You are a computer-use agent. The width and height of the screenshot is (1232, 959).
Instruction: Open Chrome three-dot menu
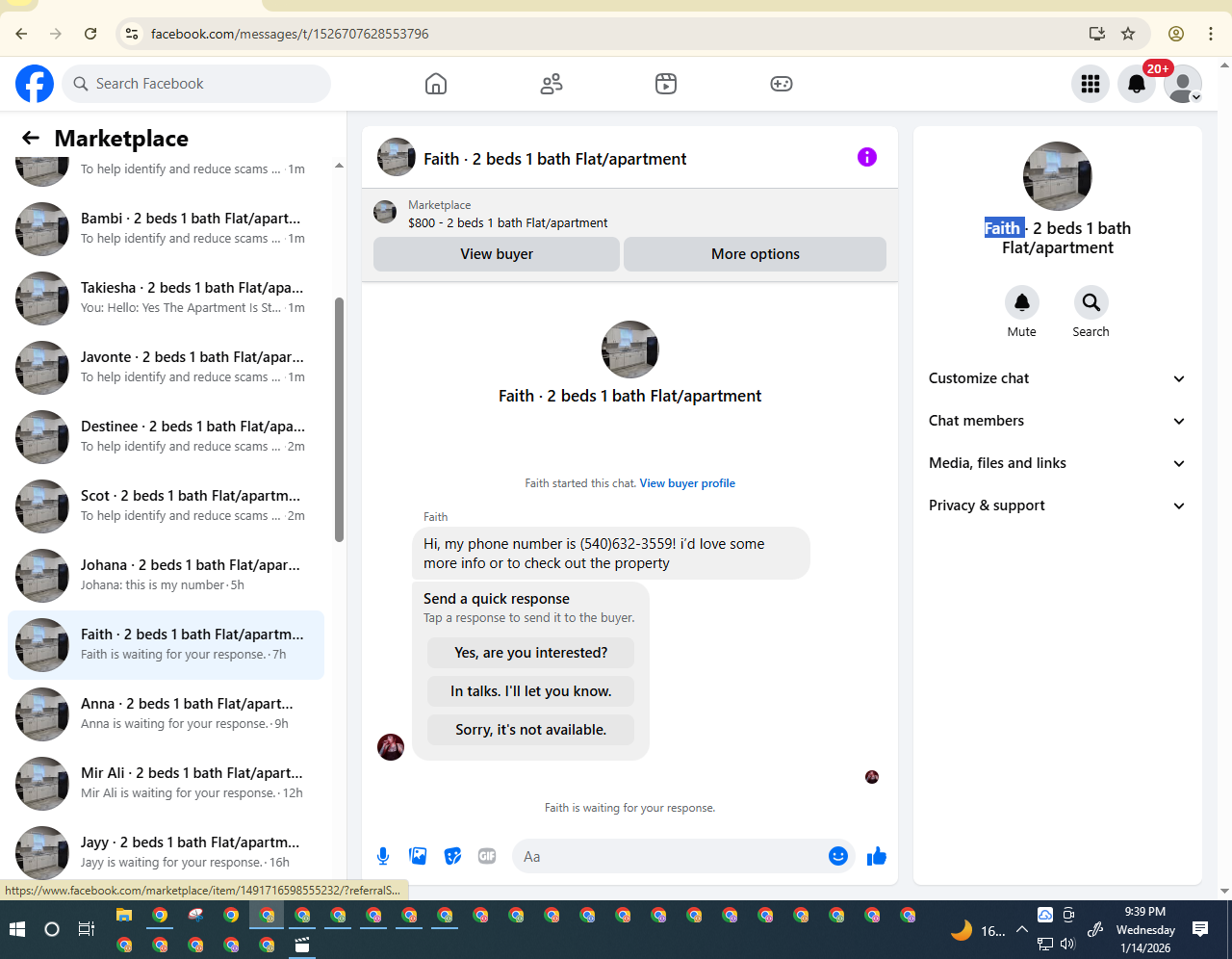click(x=1211, y=34)
